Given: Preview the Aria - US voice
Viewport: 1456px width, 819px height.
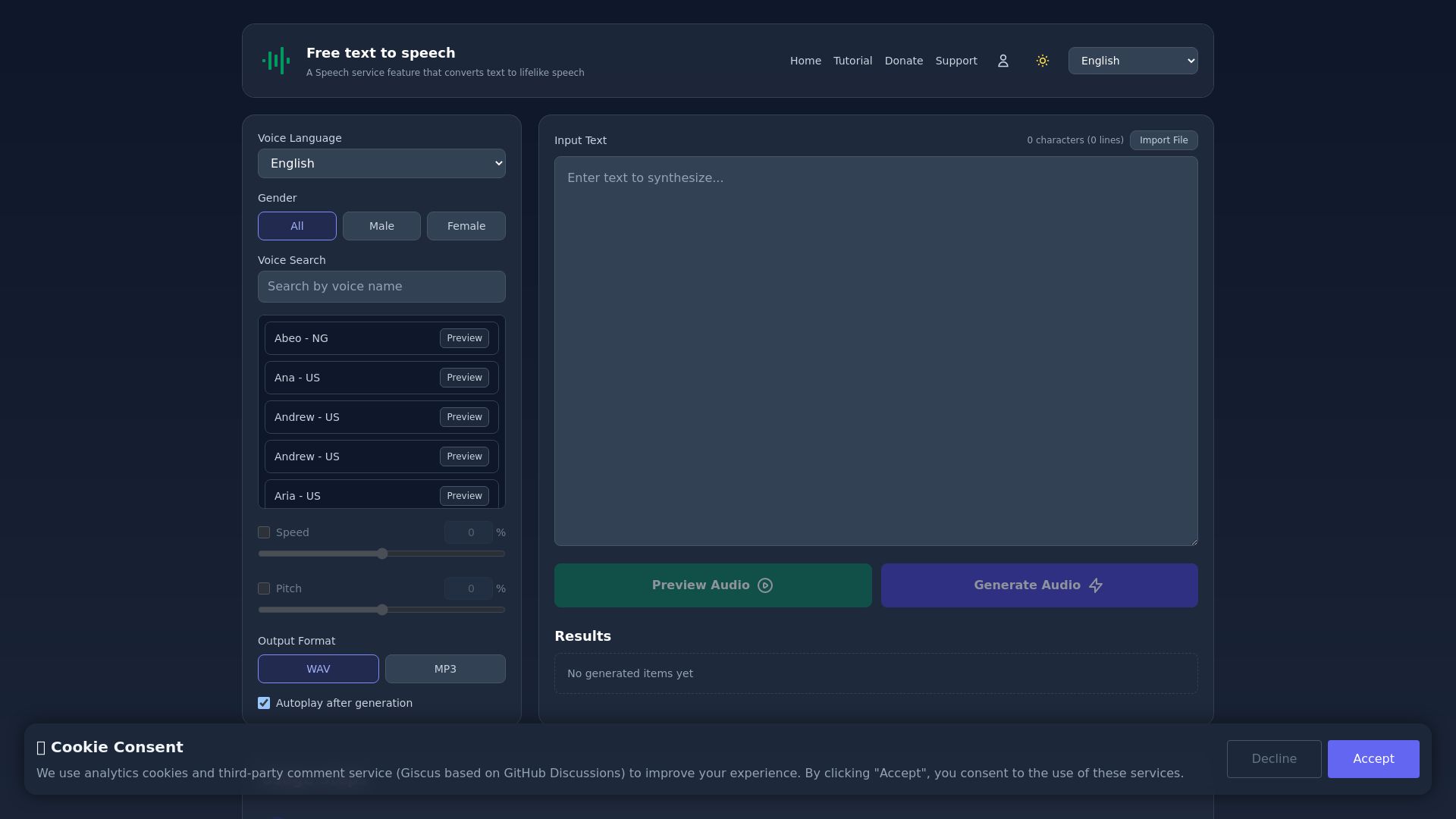Looking at the screenshot, I should tap(464, 496).
